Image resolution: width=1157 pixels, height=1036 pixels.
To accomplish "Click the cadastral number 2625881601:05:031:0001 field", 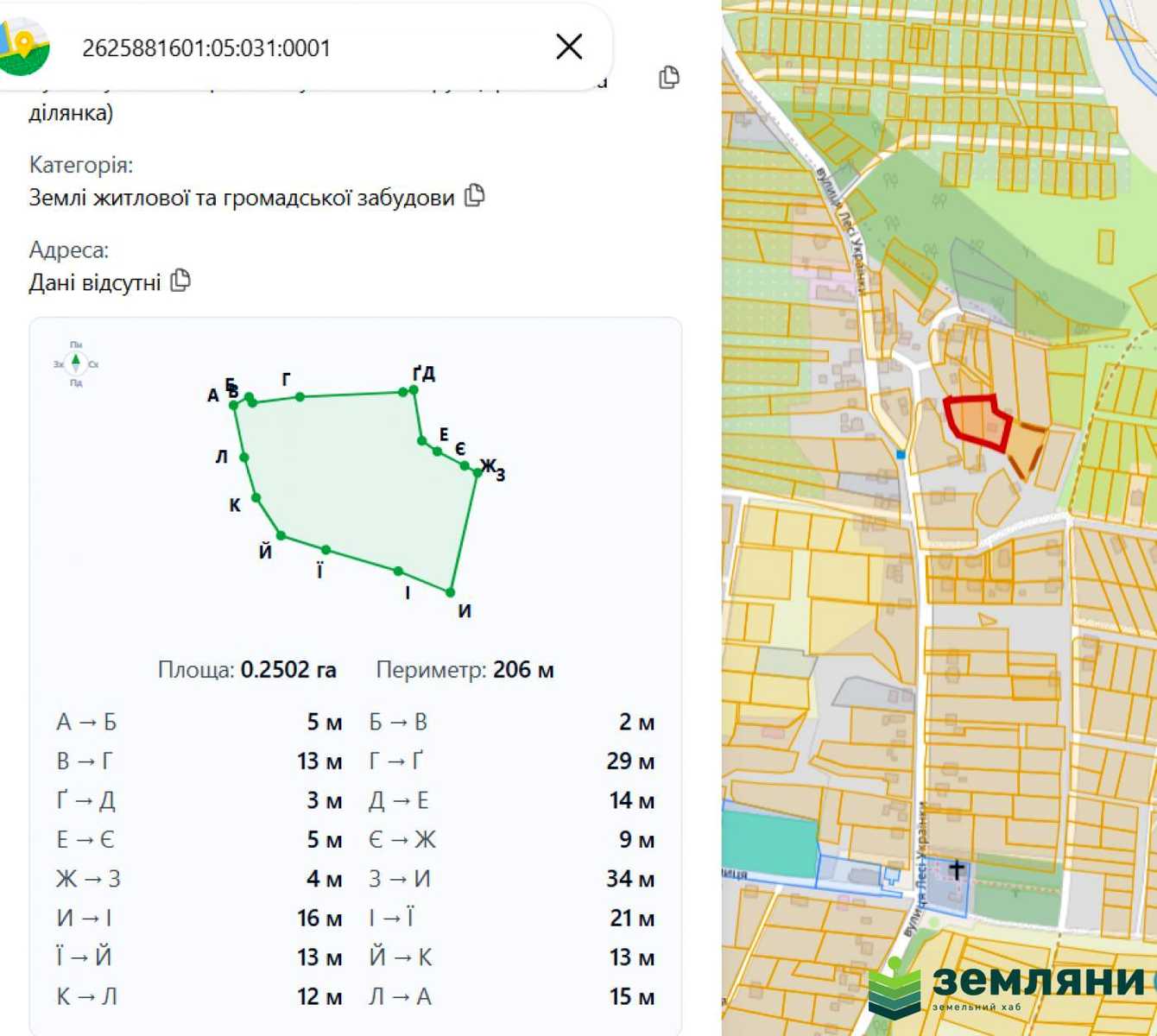I will (x=206, y=48).
